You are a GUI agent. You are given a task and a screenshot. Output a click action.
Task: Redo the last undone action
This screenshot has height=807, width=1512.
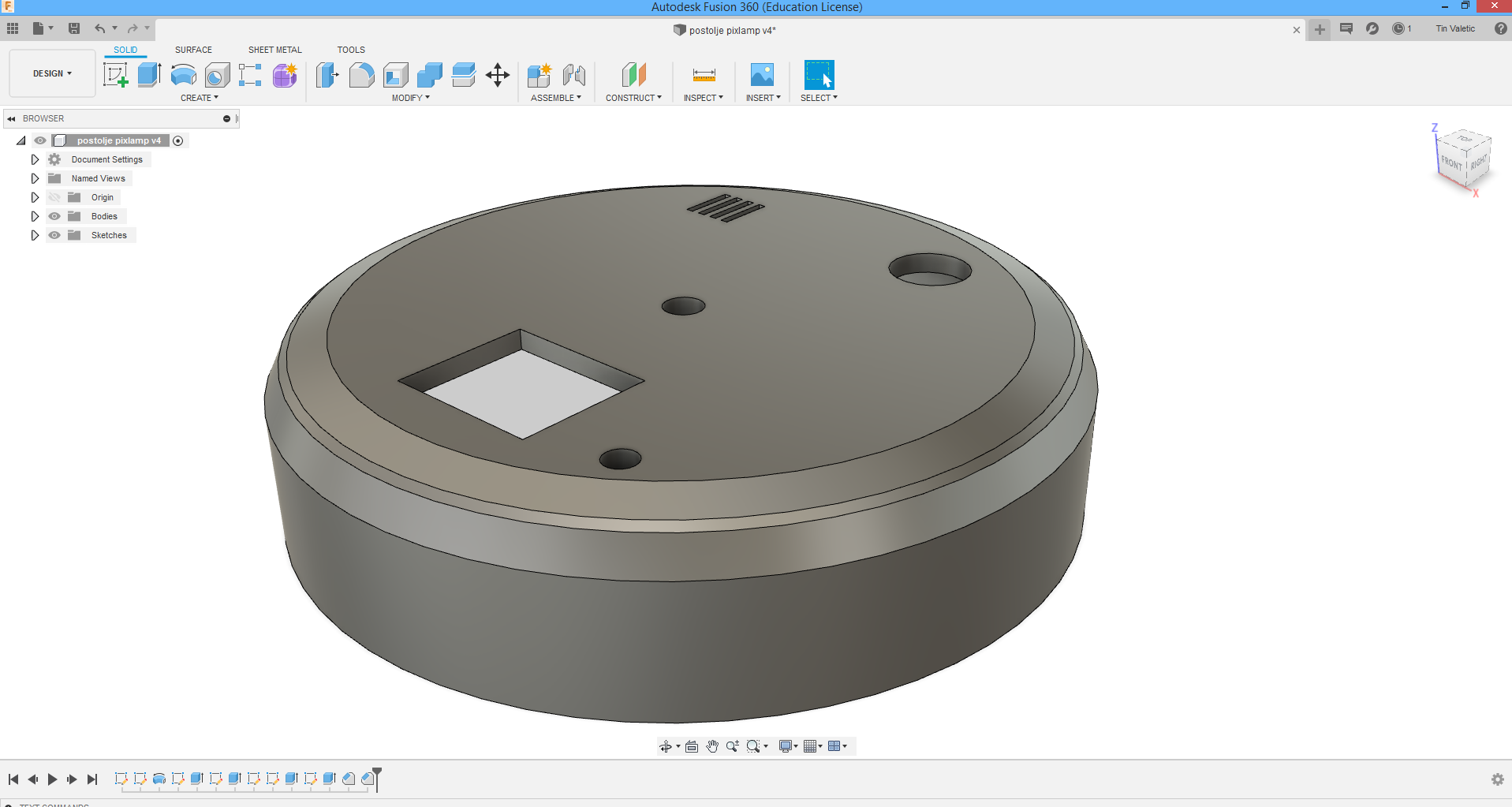pyautogui.click(x=133, y=28)
